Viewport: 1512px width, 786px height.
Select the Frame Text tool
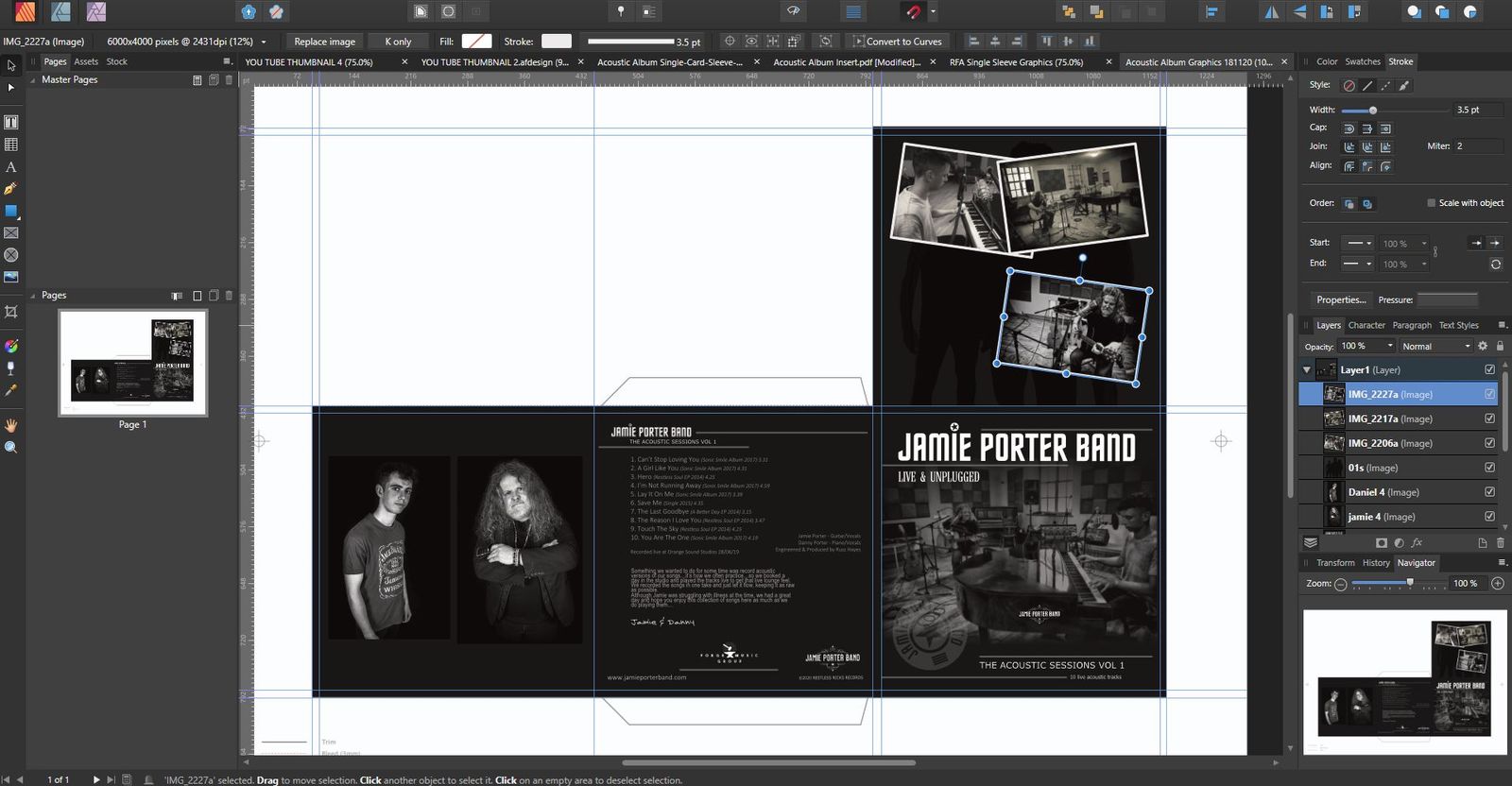coord(11,122)
